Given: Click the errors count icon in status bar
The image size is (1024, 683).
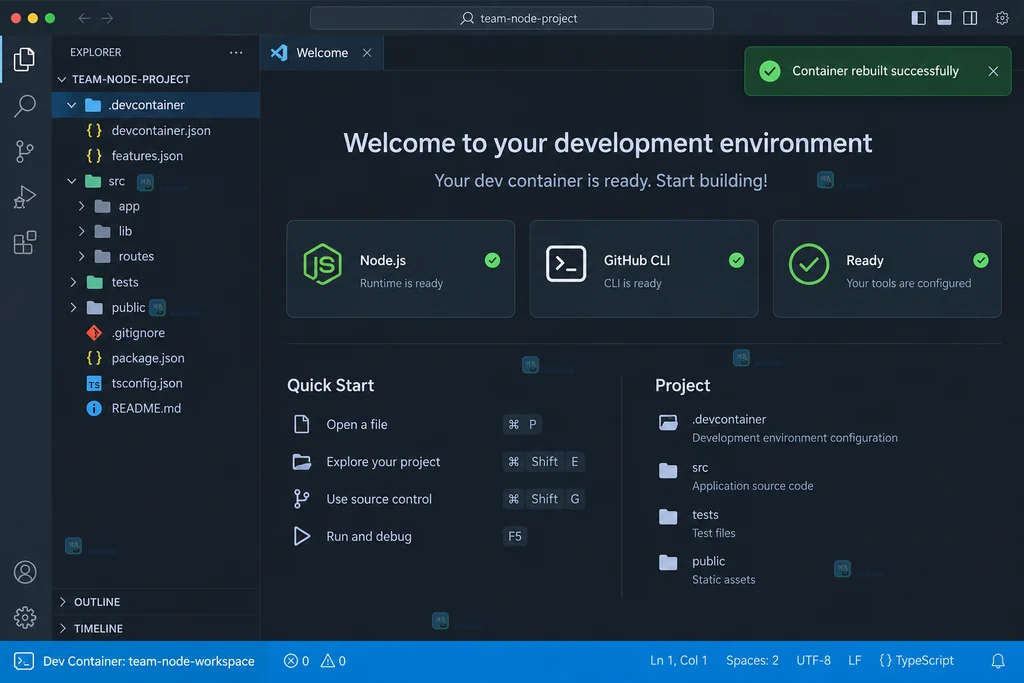Looking at the screenshot, I should 291,661.
